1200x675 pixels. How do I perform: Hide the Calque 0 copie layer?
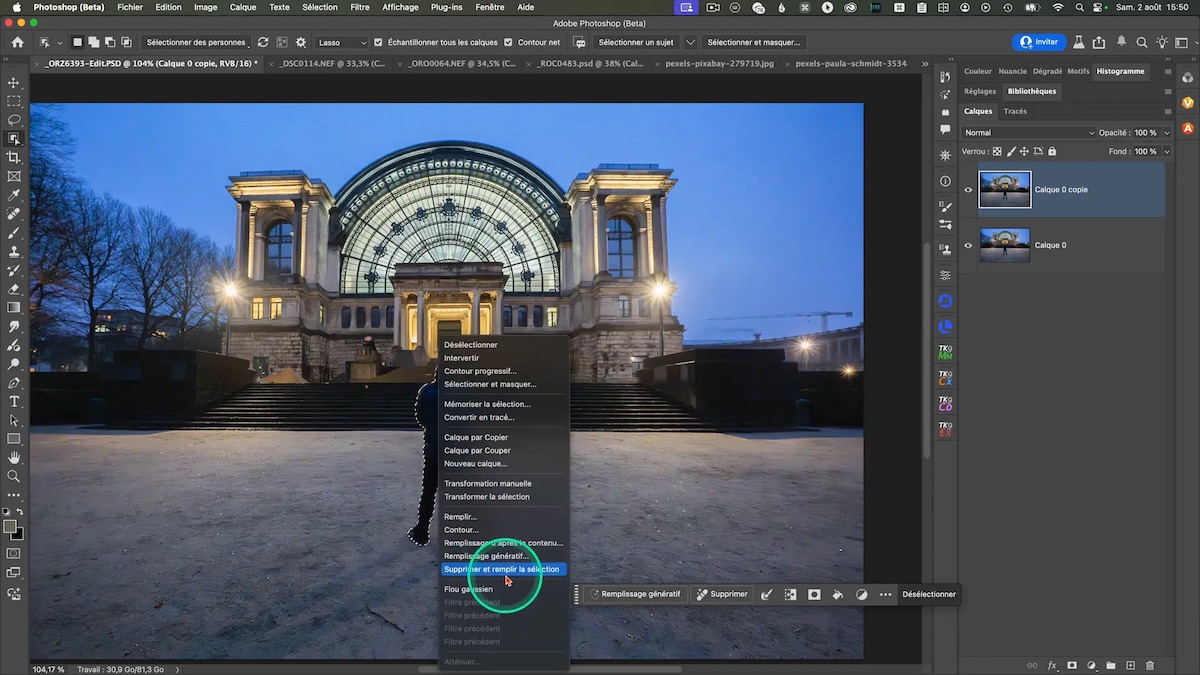968,190
